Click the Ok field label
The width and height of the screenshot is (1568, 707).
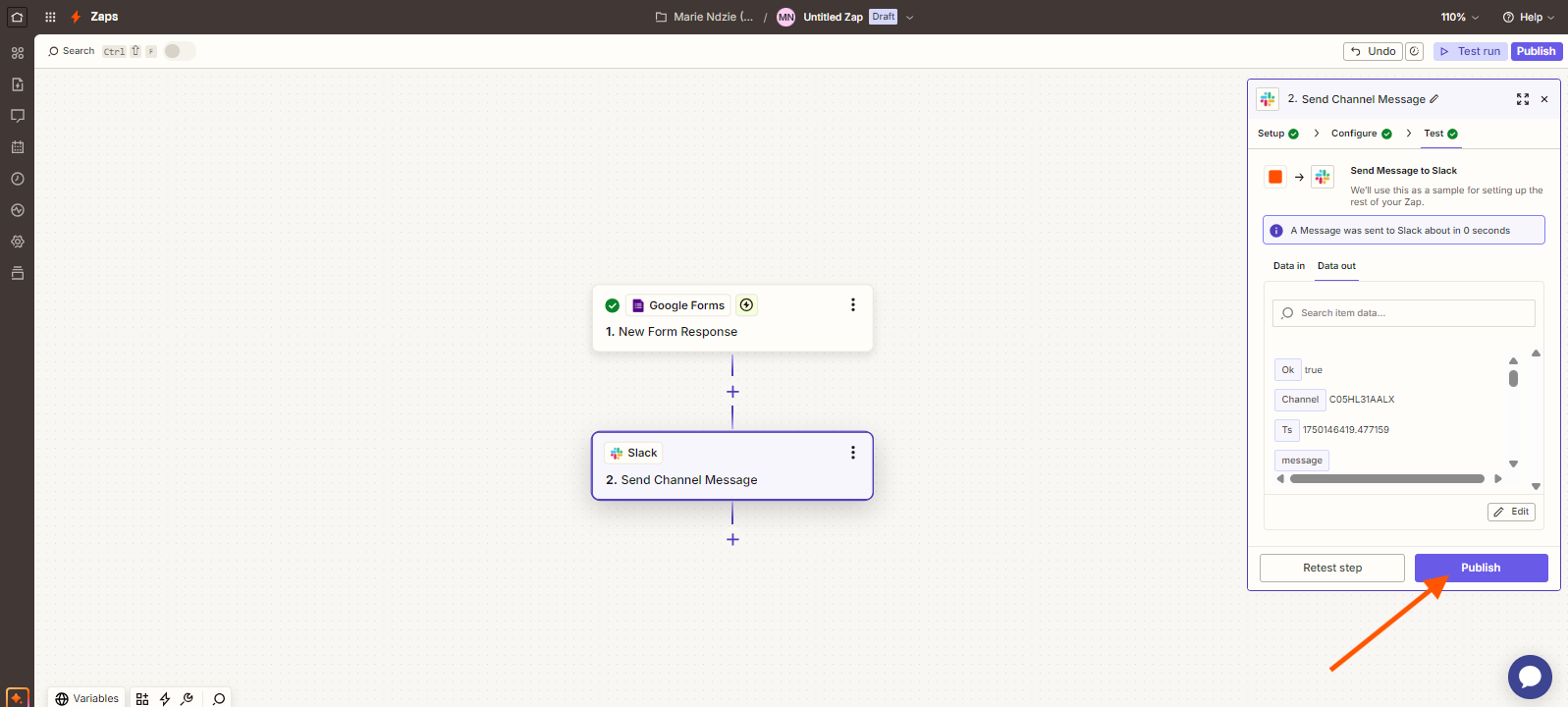pyautogui.click(x=1287, y=370)
